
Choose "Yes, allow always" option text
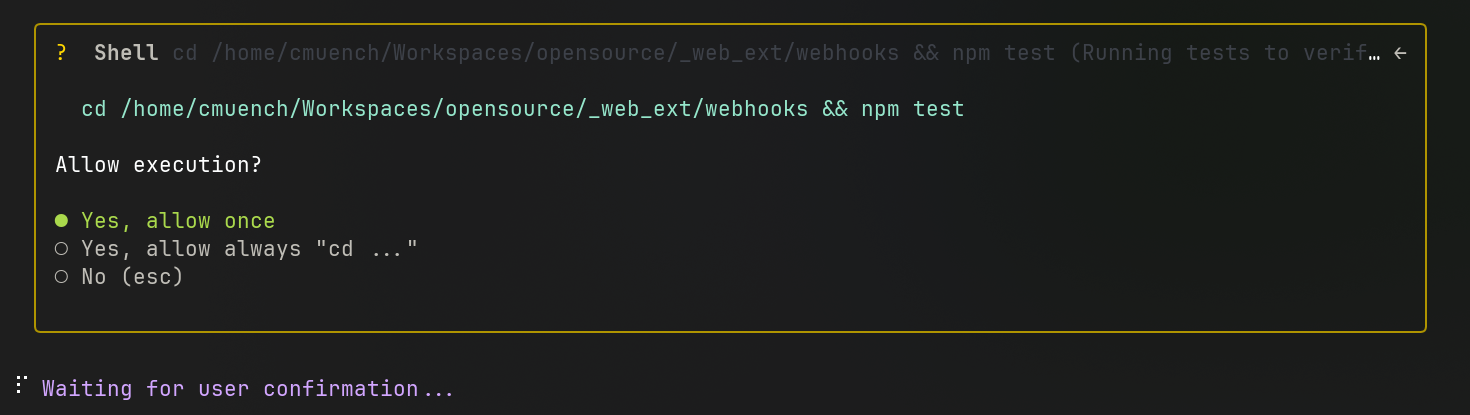[x=192, y=248]
